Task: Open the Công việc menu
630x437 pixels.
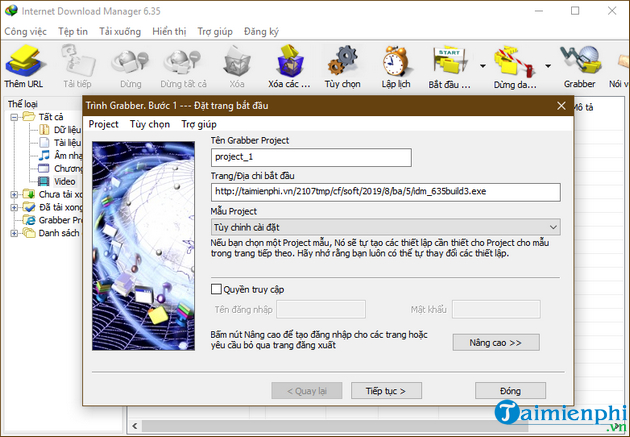Action: (25, 32)
